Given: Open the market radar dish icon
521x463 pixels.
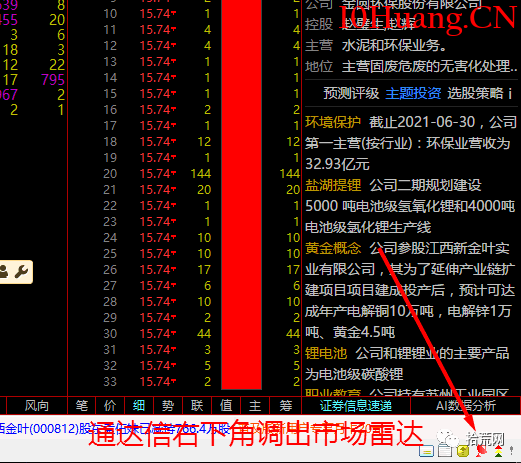Looking at the screenshot, I should coord(481,451).
